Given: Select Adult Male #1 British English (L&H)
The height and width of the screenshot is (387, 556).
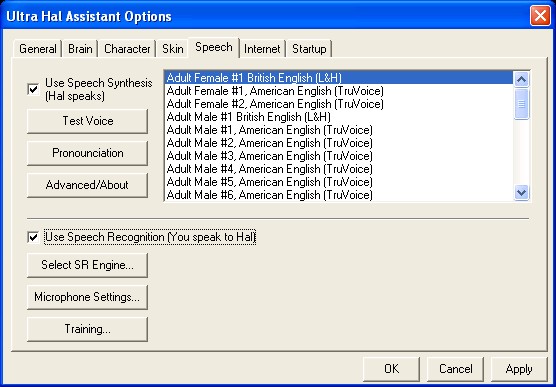Looking at the screenshot, I should tap(339, 117).
